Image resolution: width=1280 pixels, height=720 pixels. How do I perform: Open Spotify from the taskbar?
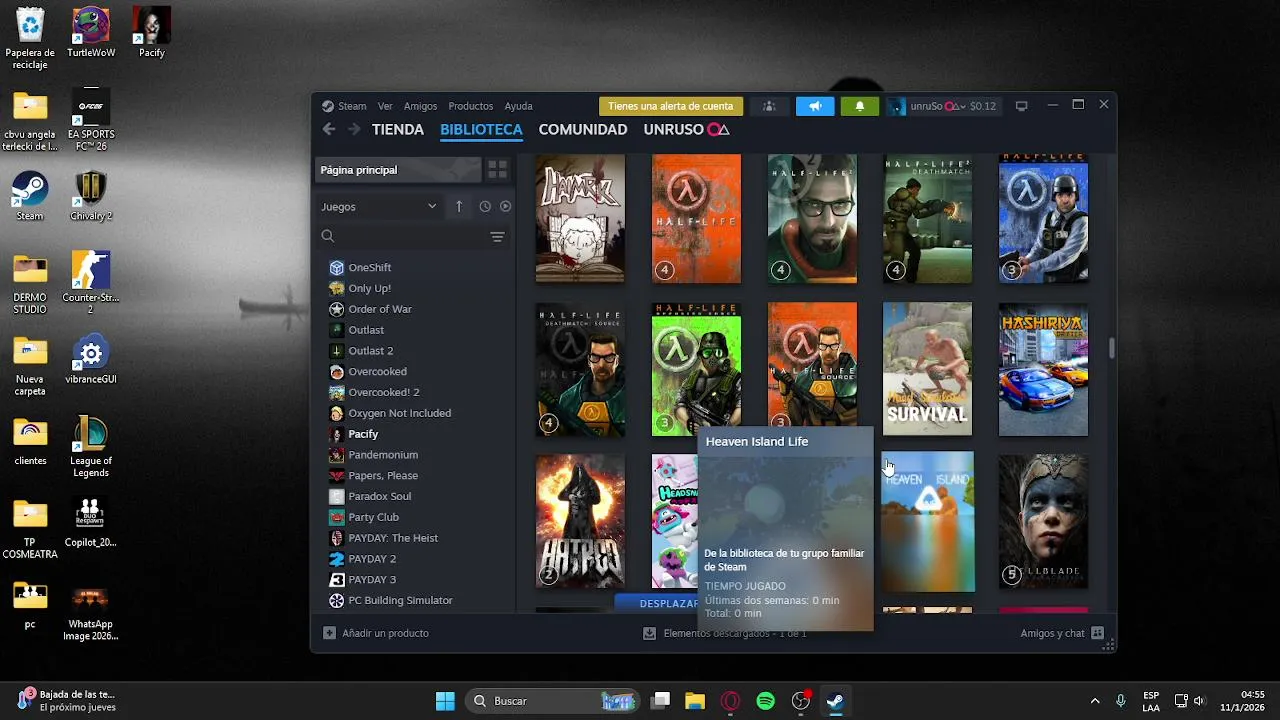click(766, 701)
